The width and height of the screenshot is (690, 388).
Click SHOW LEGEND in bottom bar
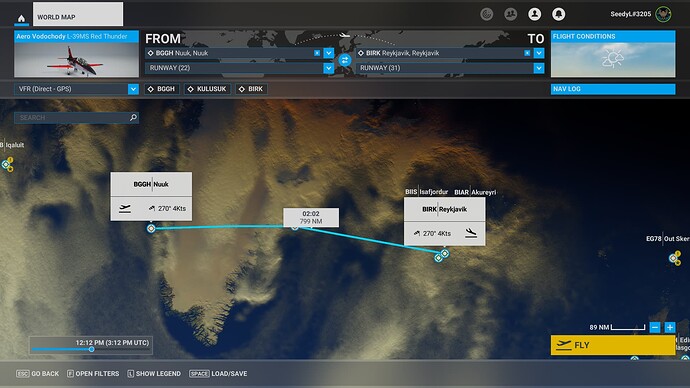pyautogui.click(x=154, y=373)
